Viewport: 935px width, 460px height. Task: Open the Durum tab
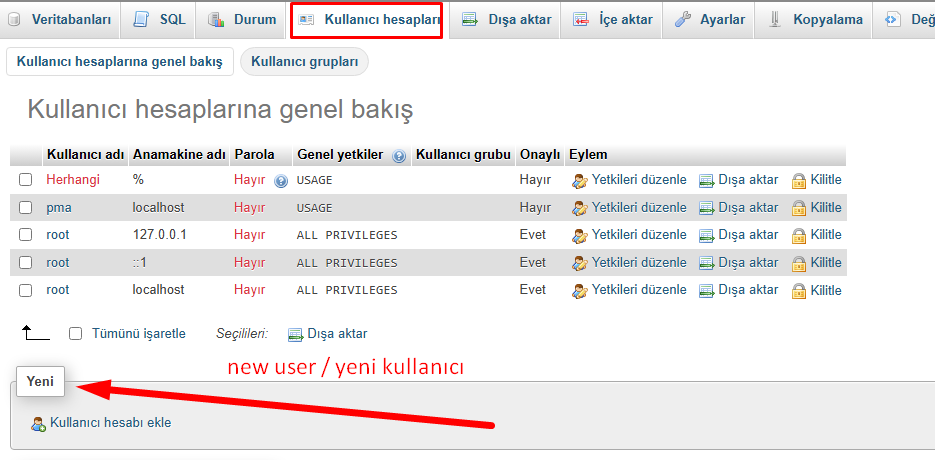point(242,20)
